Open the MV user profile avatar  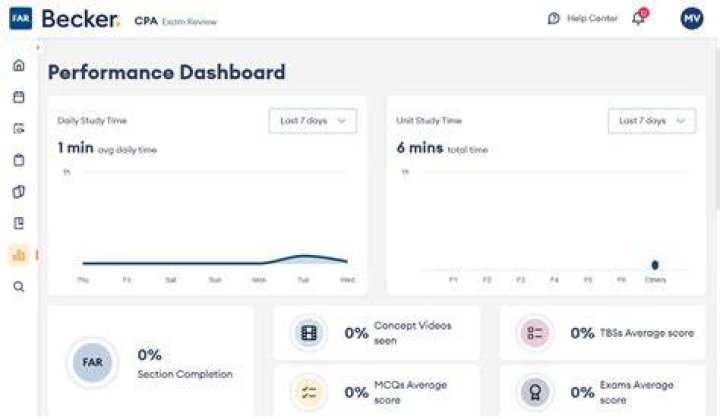(692, 18)
